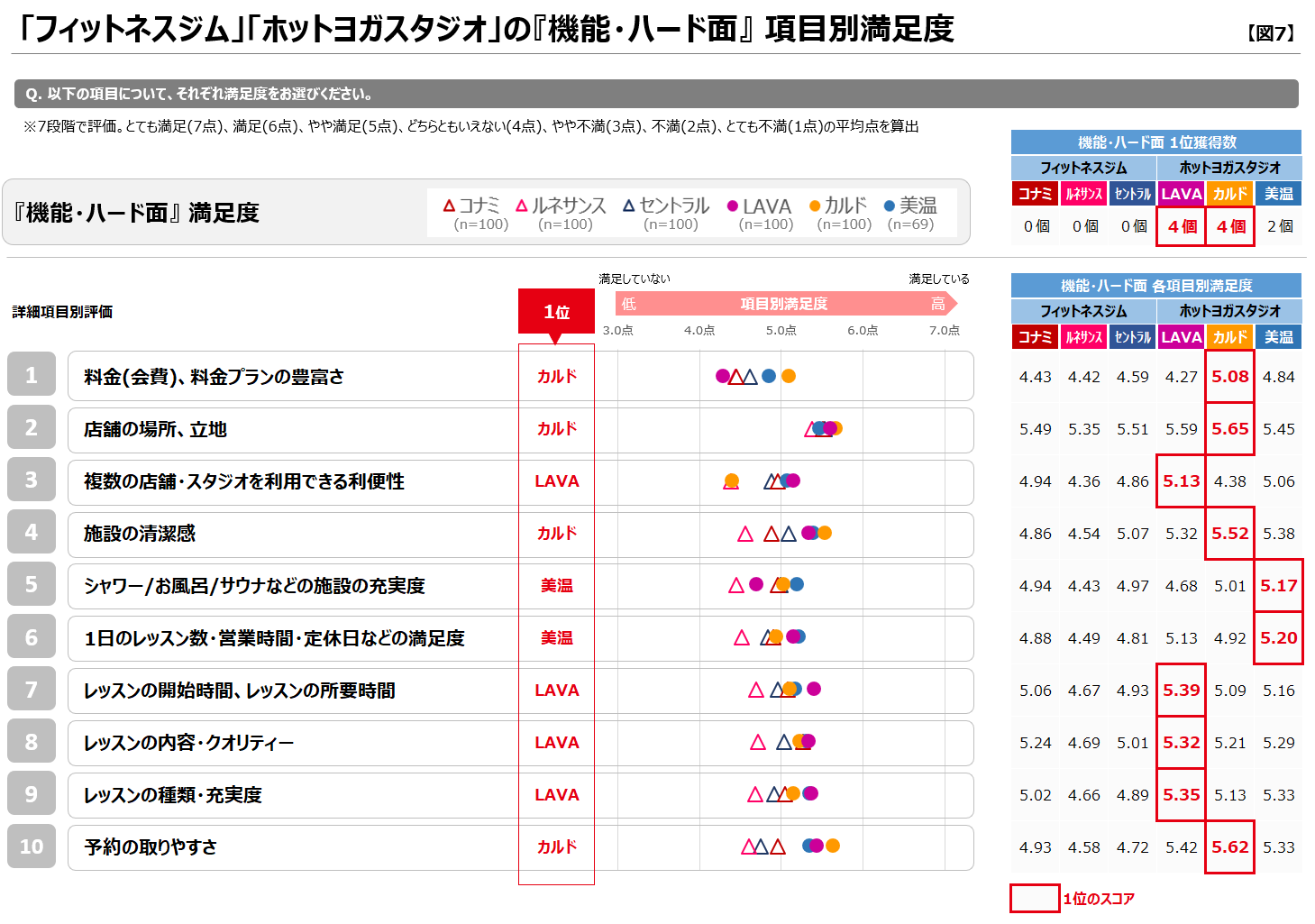The height and width of the screenshot is (924, 1315).
Task: Select the grey number 9 row badge
Action: point(32,794)
